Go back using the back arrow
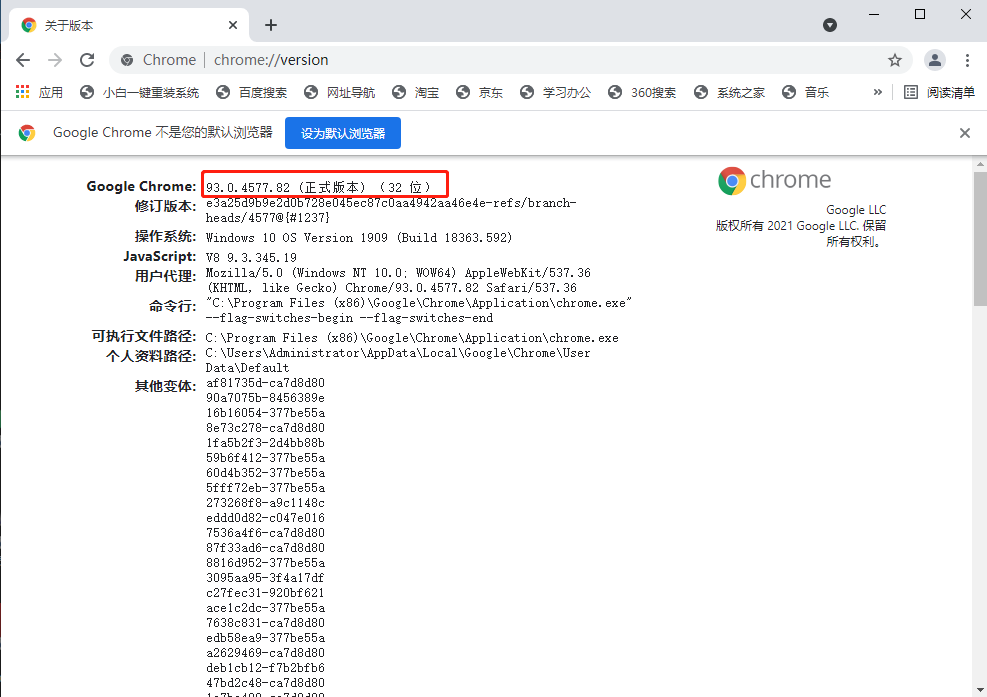The height and width of the screenshot is (697, 987). (x=23, y=60)
